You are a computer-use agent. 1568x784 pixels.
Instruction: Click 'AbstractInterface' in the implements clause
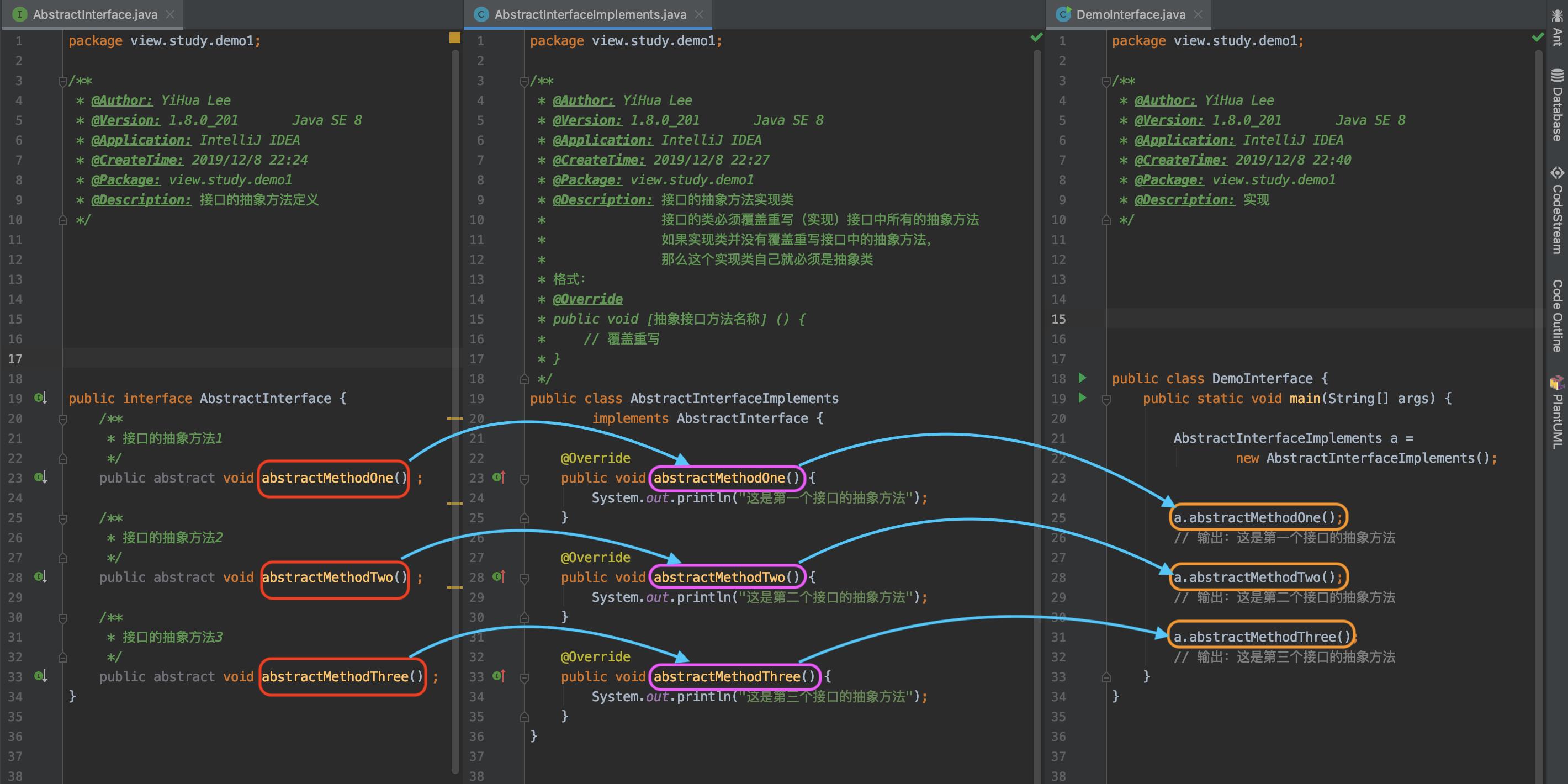pyautogui.click(x=742, y=418)
